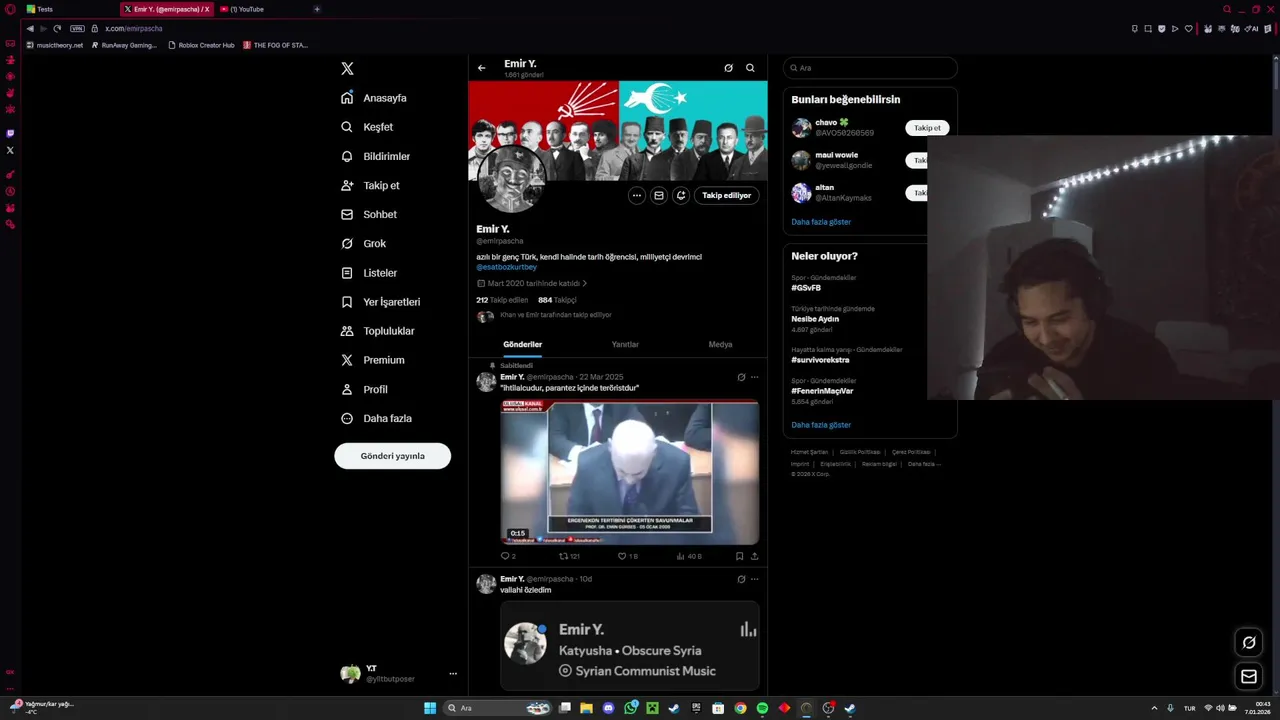
Task: Open the Katyusha Obscure Syria music card
Action: point(630,646)
